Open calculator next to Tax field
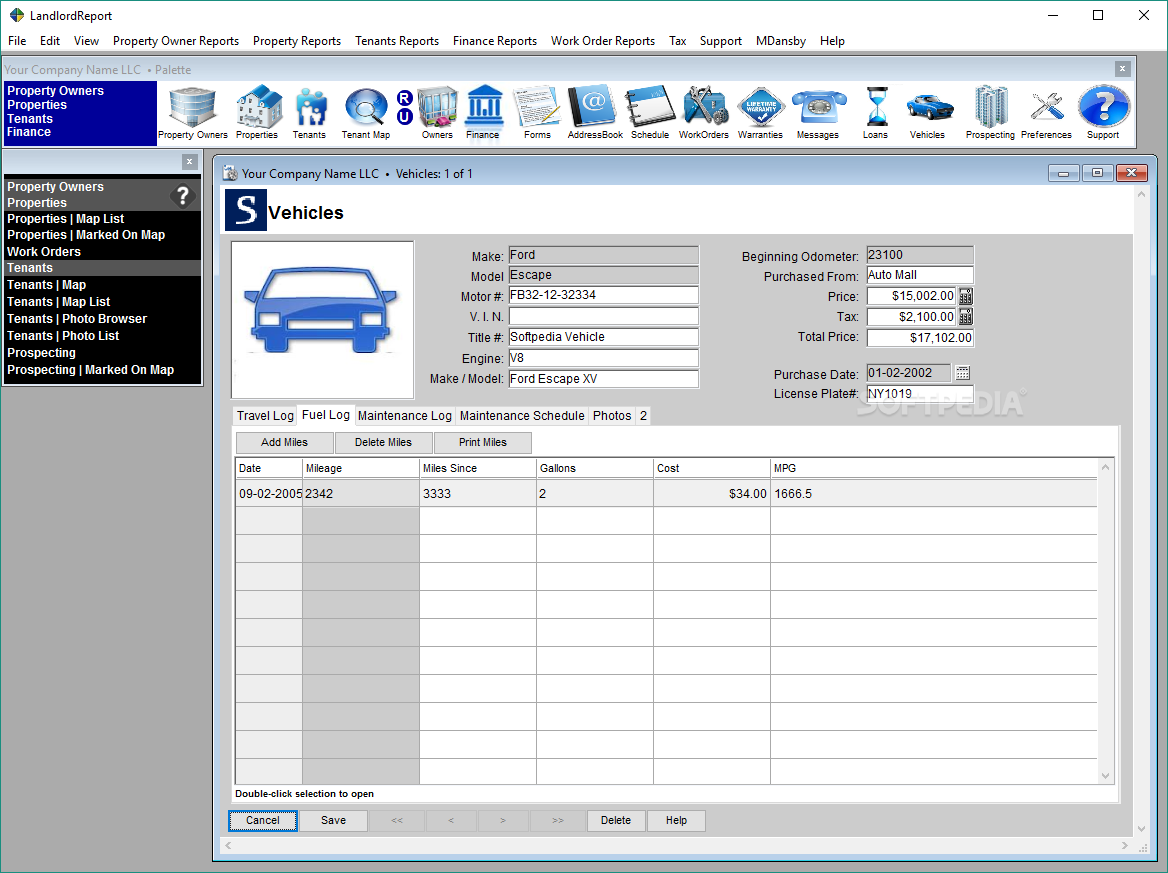Image resolution: width=1168 pixels, height=873 pixels. tap(965, 317)
